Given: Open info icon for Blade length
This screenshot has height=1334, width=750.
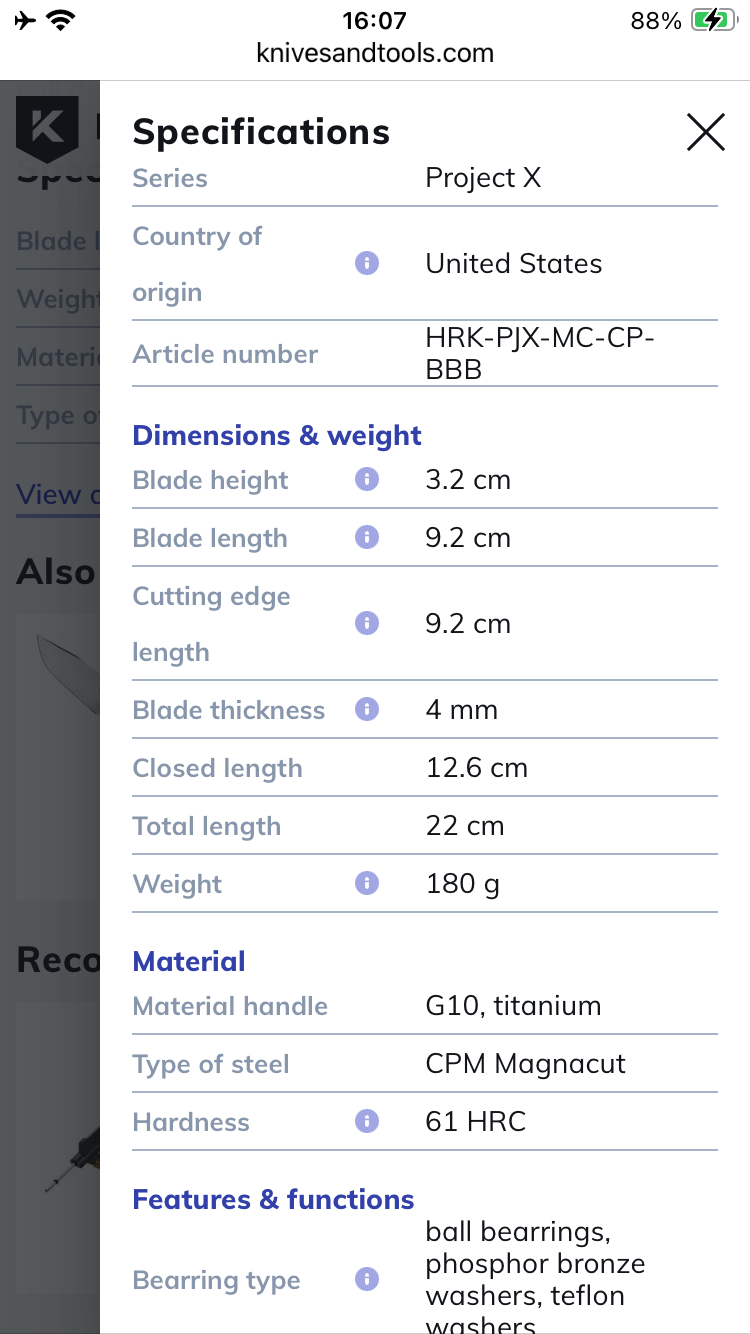Looking at the screenshot, I should pos(367,538).
